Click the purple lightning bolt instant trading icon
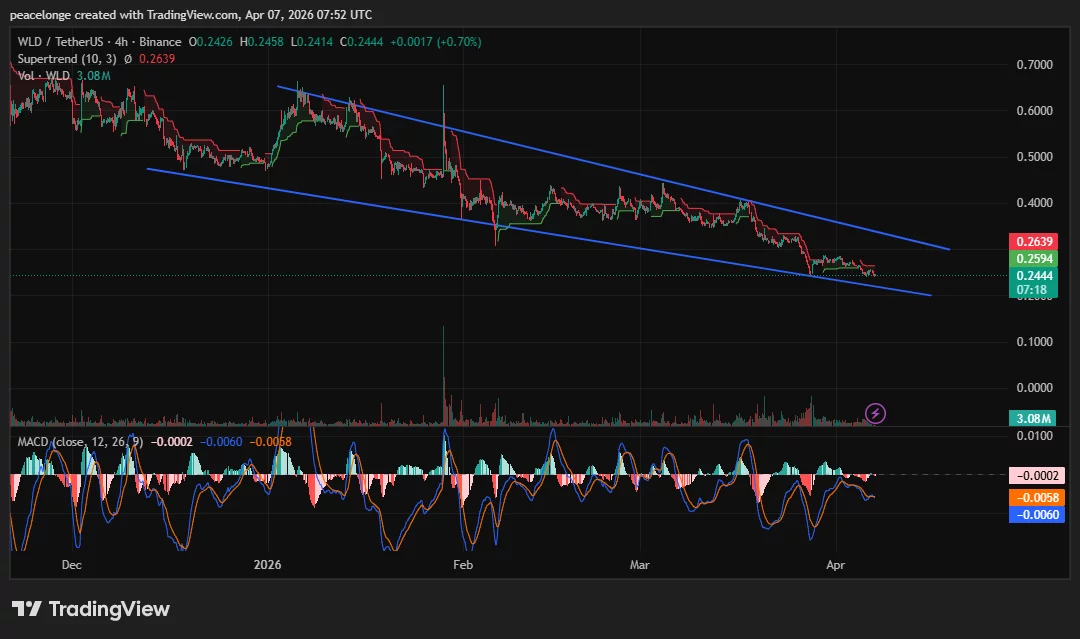The height and width of the screenshot is (639, 1080). click(875, 413)
